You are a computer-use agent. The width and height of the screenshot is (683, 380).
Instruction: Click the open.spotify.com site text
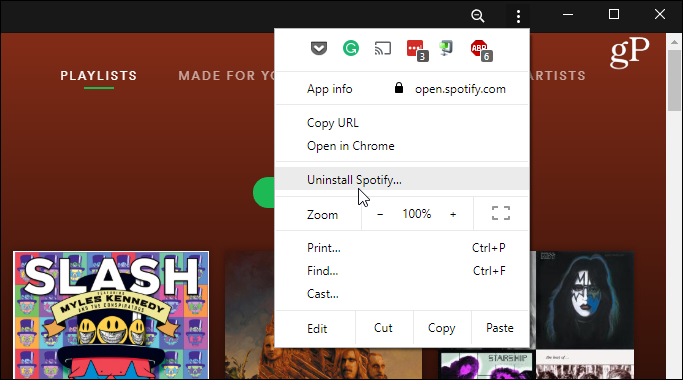[460, 89]
